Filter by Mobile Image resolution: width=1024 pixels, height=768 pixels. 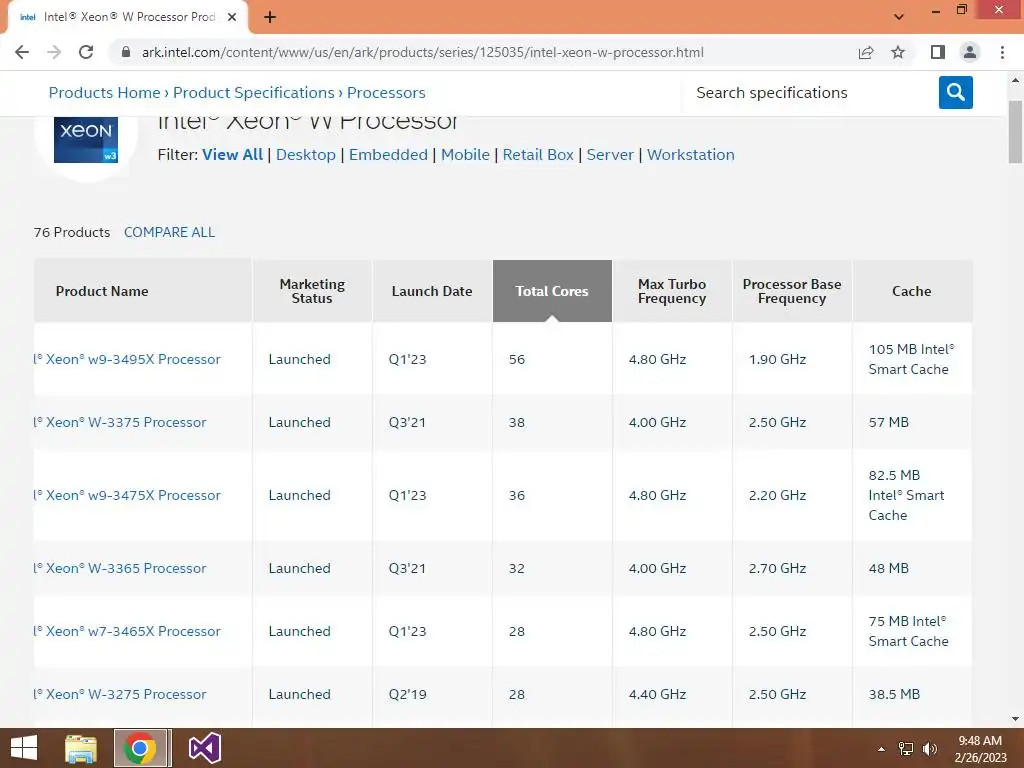[x=465, y=155]
